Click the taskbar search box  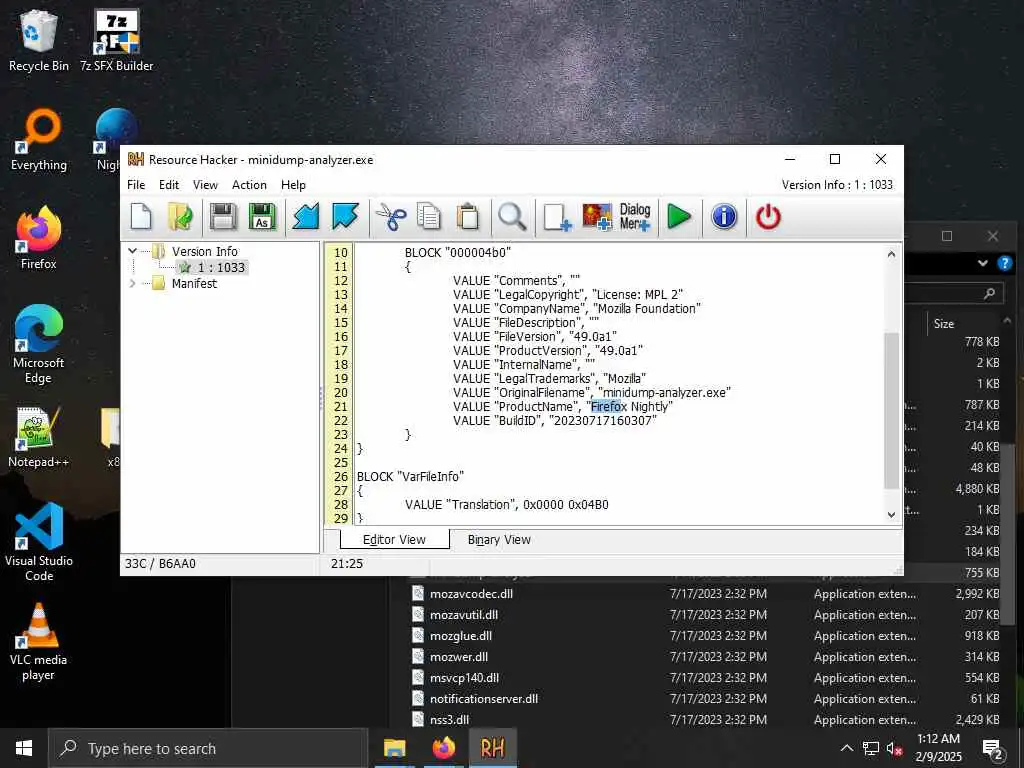[x=208, y=748]
